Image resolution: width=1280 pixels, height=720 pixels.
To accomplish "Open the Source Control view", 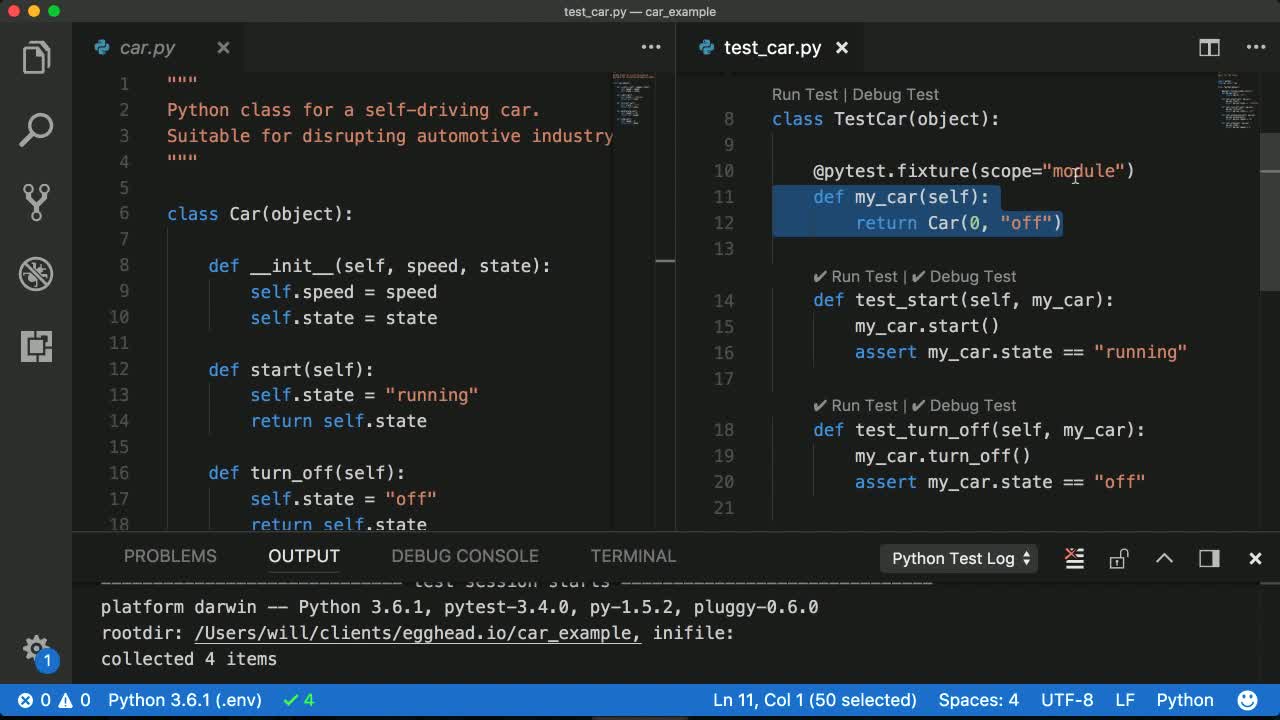I will [x=36, y=201].
